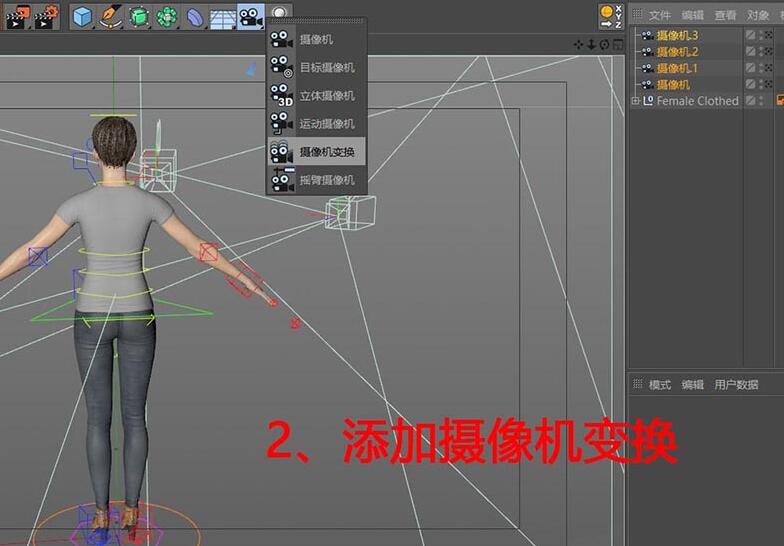Click the viewport dolly camera arrow icon
The image size is (784, 546).
point(591,45)
